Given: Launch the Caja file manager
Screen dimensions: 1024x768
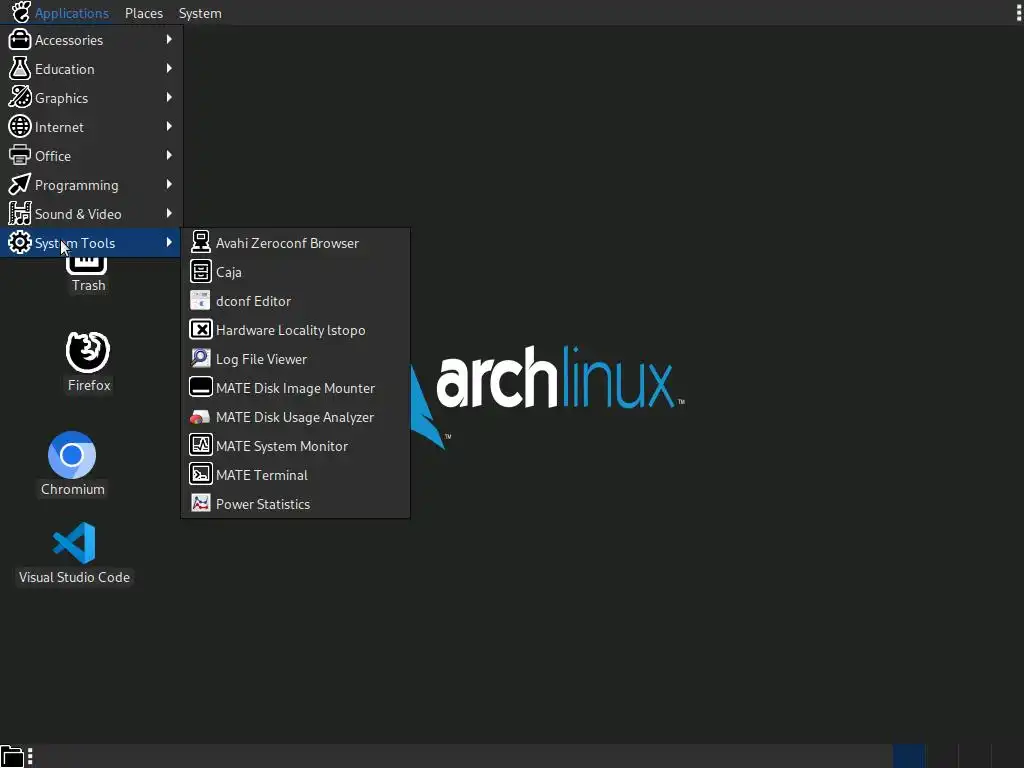Looking at the screenshot, I should click(295, 272).
